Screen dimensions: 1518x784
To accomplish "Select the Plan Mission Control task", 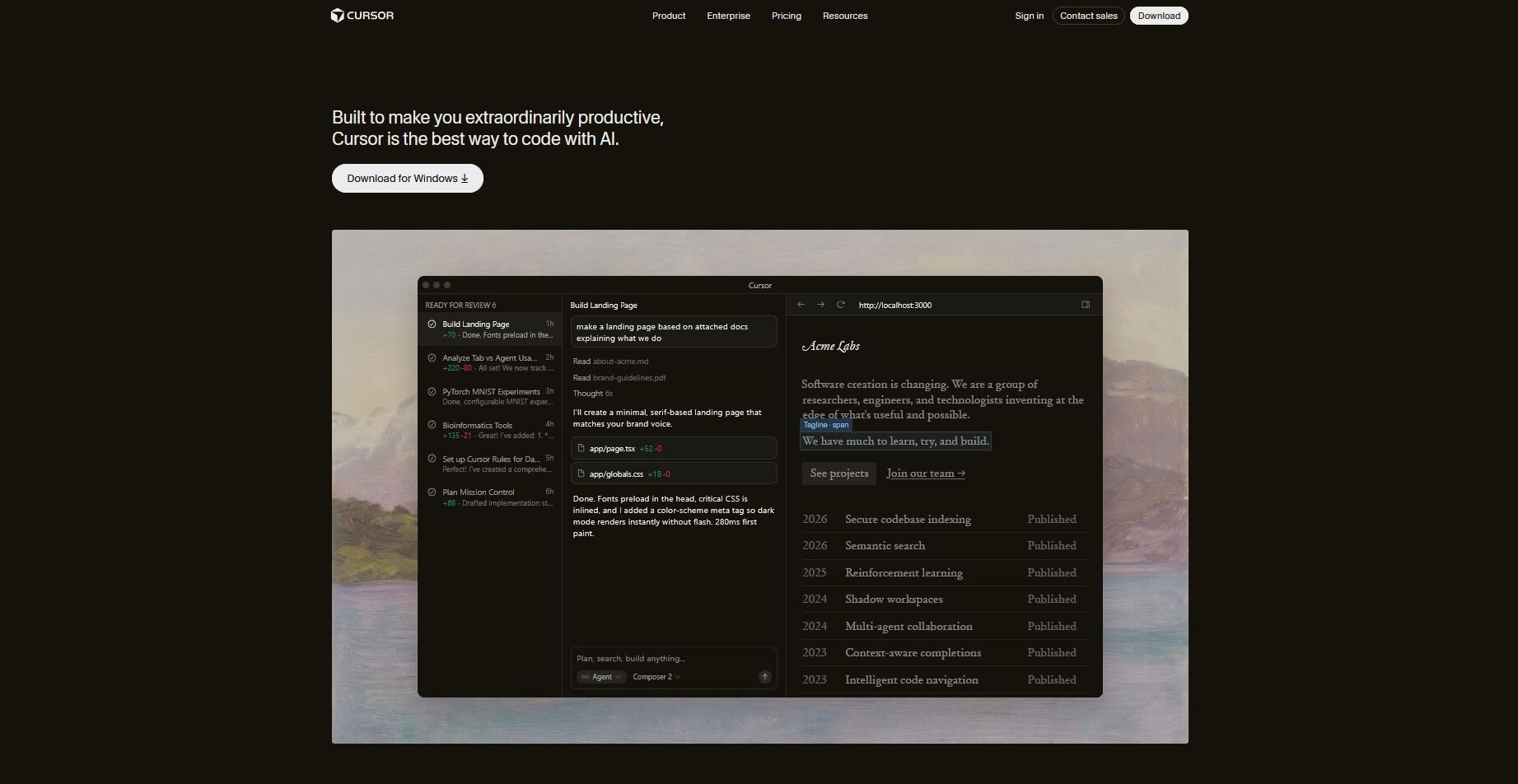I will 489,497.
